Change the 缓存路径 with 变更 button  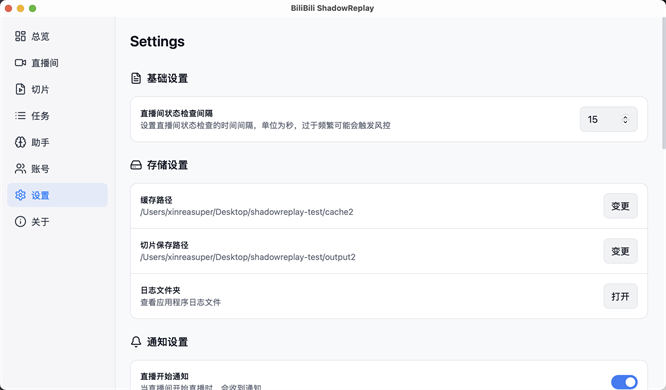(620, 206)
